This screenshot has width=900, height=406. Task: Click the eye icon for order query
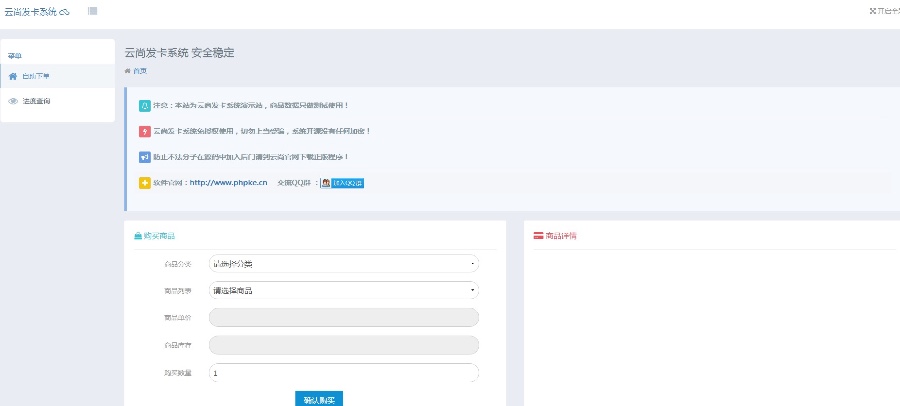(13, 101)
